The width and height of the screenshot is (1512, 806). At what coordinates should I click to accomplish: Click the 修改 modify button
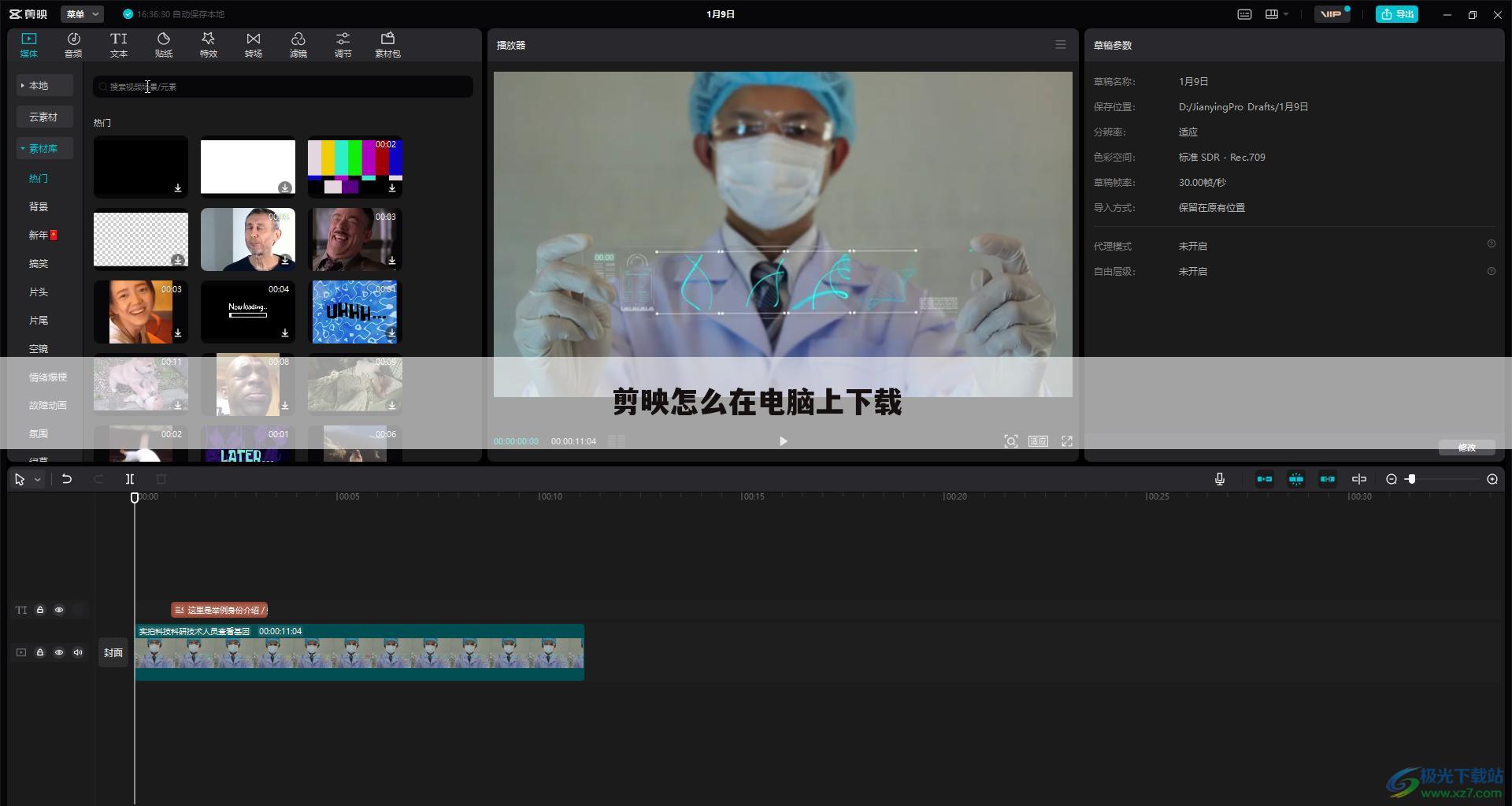(1466, 448)
